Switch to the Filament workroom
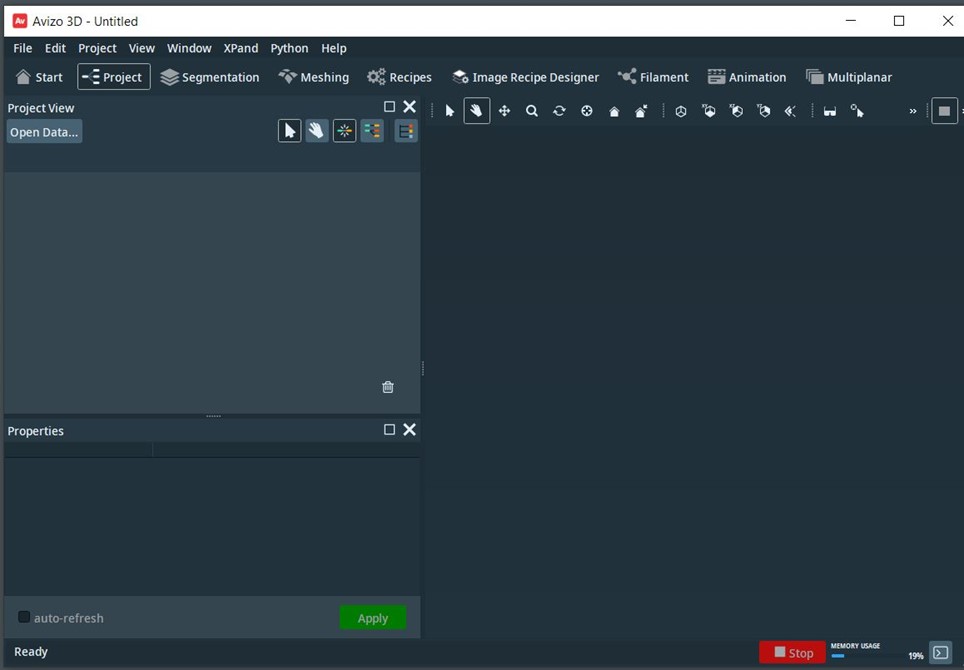964x670 pixels. coord(654,77)
